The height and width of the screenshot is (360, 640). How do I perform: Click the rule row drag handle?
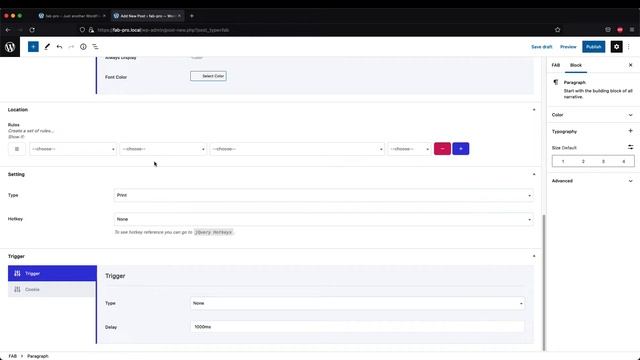[x=17, y=149]
